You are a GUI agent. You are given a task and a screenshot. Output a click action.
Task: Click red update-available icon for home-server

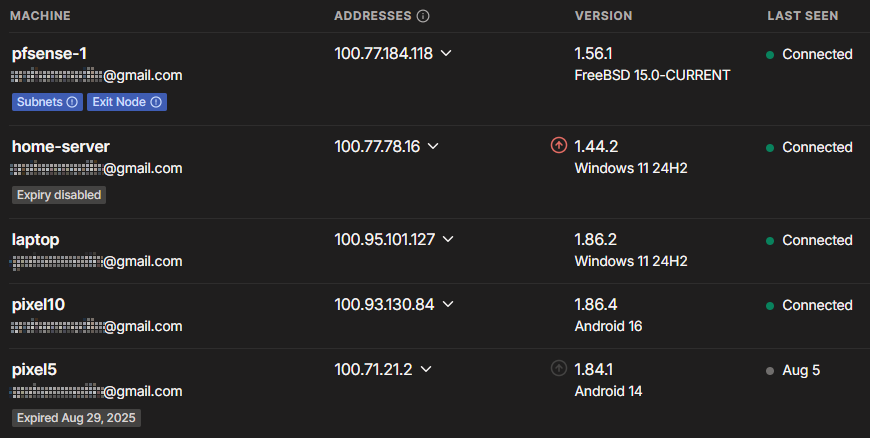pos(559,145)
